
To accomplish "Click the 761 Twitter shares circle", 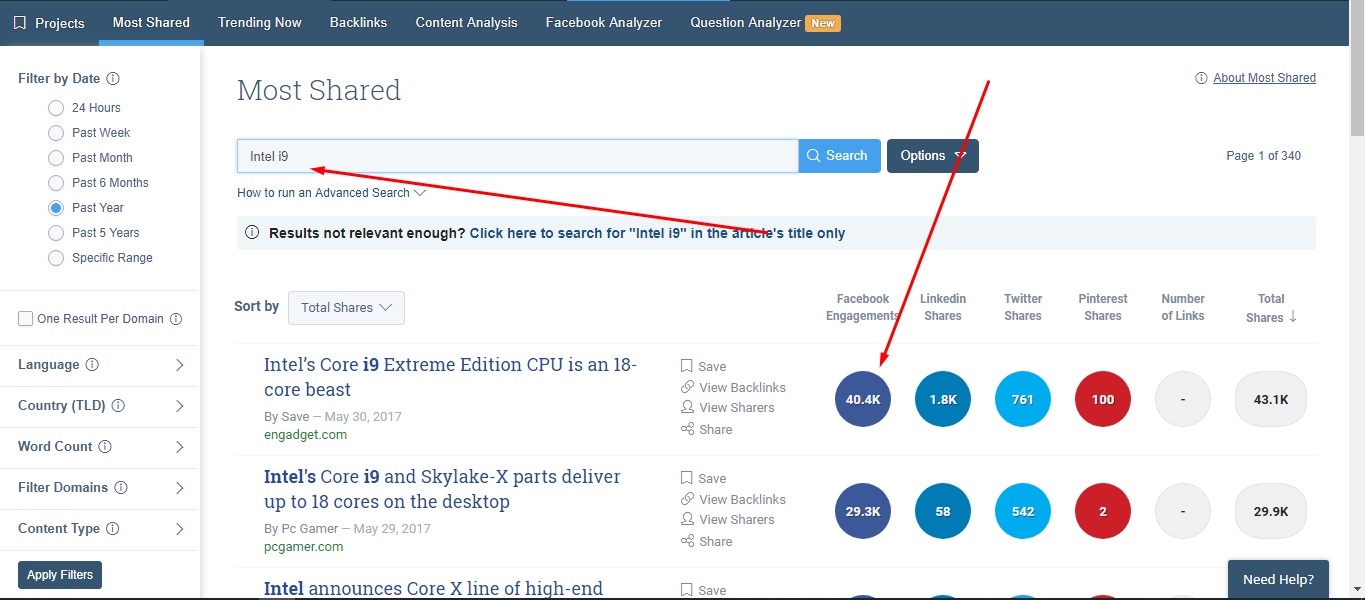I will click(x=1023, y=399).
